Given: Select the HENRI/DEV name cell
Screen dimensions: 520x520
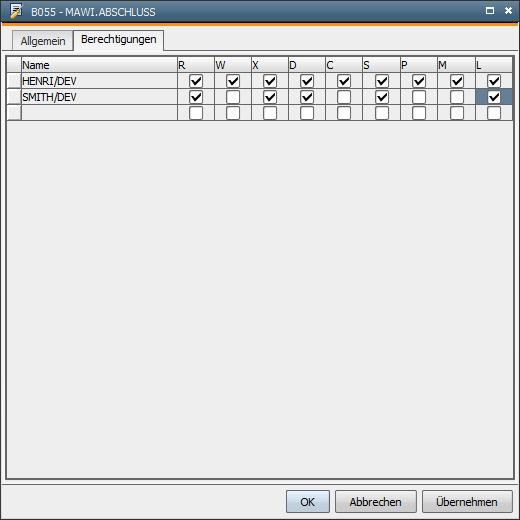Looking at the screenshot, I should [x=99, y=81].
